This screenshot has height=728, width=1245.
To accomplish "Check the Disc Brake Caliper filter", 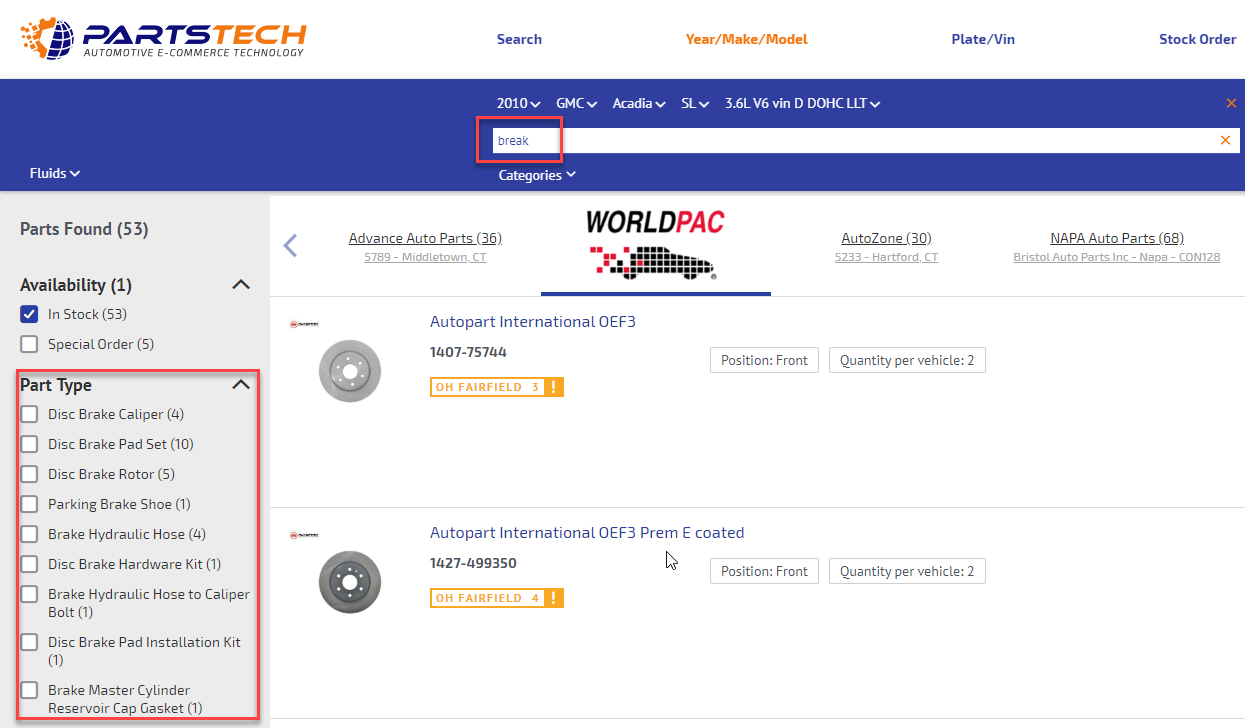I will tap(30, 414).
